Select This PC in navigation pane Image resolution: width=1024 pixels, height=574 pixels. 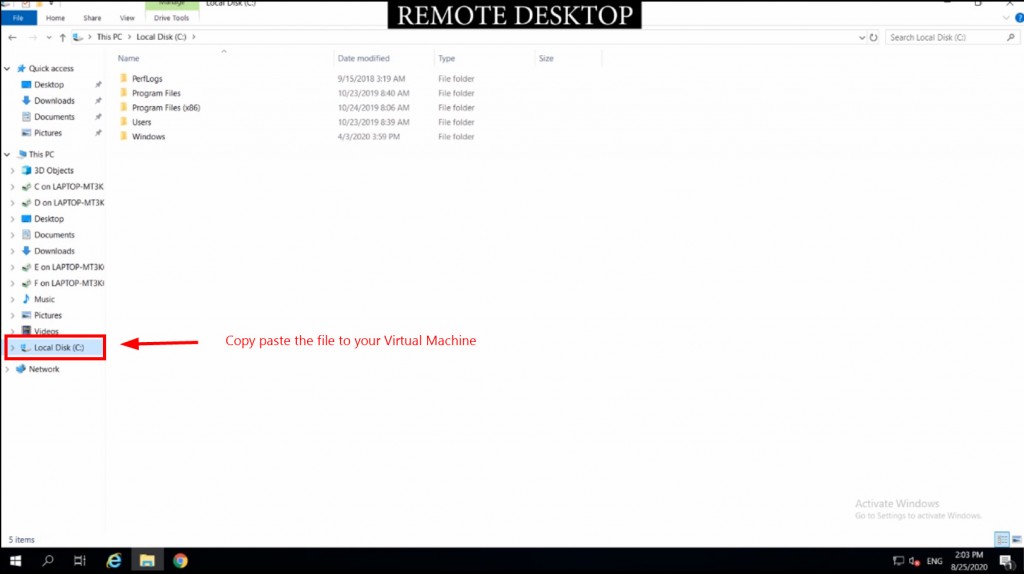point(41,155)
